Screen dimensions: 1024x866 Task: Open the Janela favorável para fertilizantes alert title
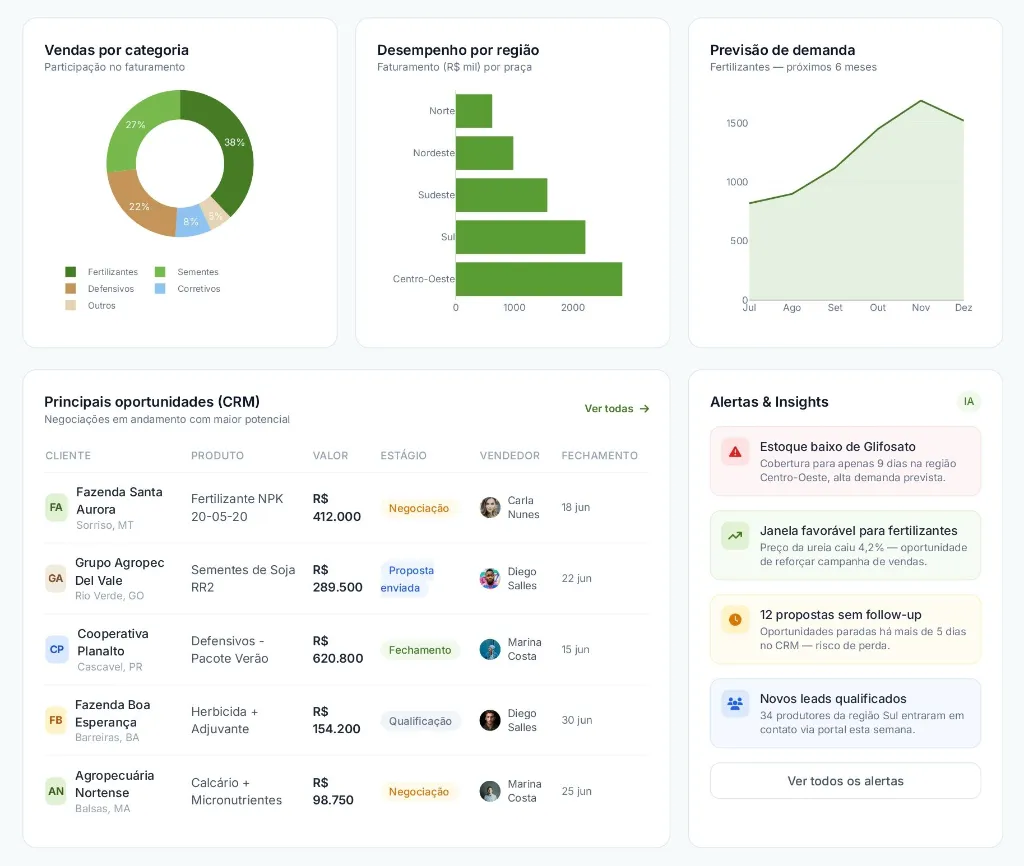(858, 531)
